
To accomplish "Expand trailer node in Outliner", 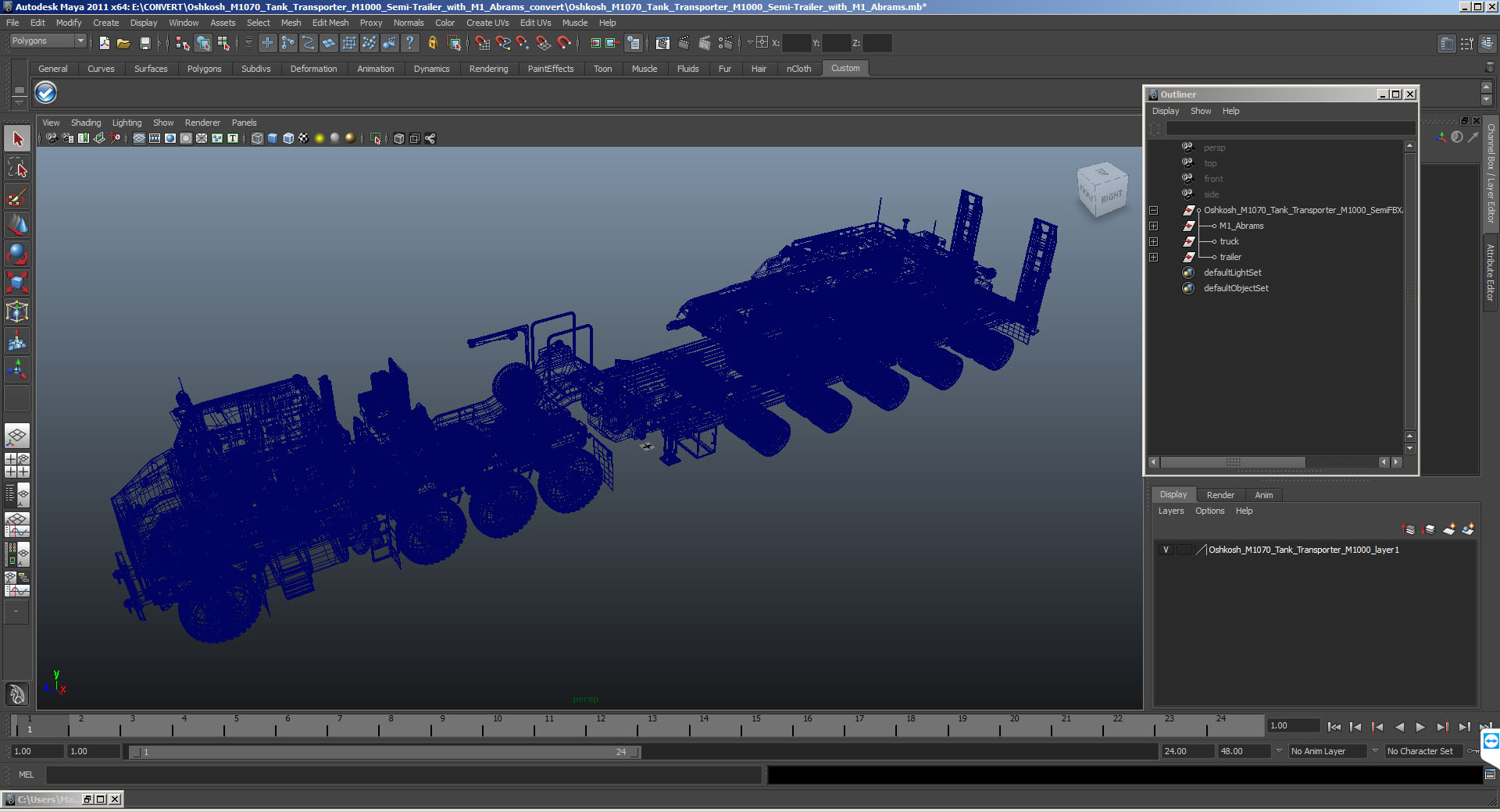I will (x=1153, y=257).
